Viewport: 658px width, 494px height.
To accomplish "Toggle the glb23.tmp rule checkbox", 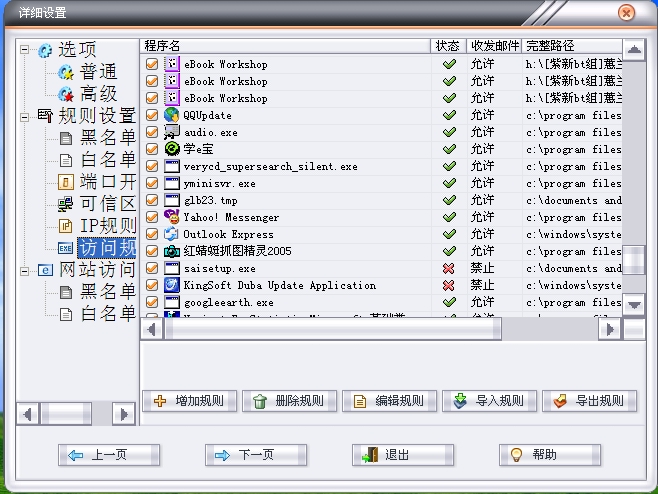I will [x=152, y=200].
